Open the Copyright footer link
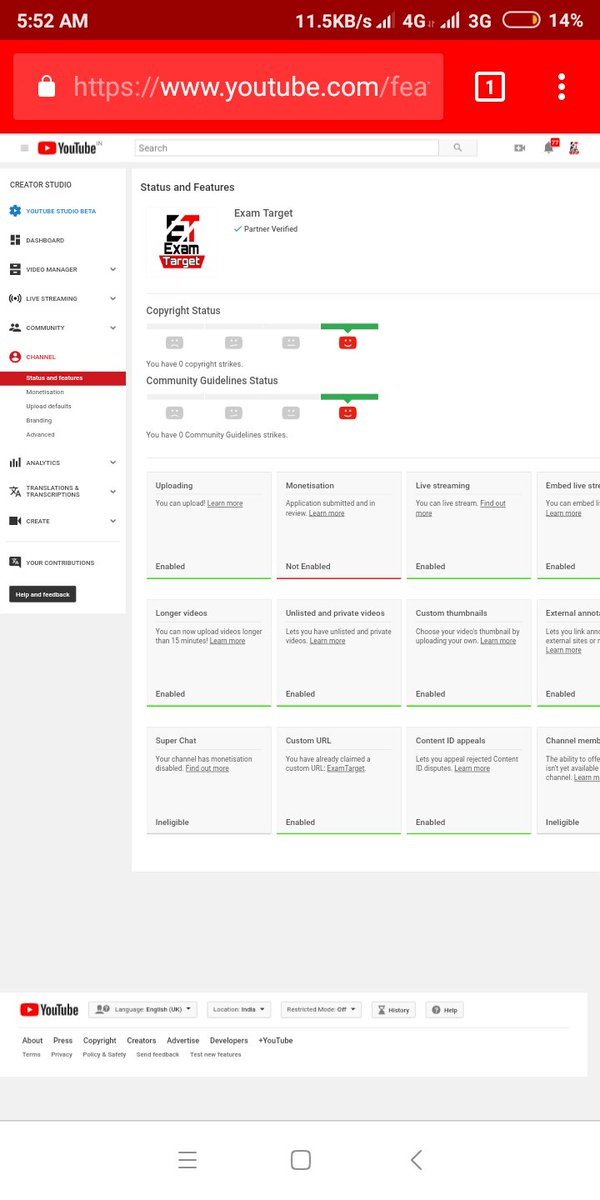Screen dimensions: 600x1200 (100, 1040)
